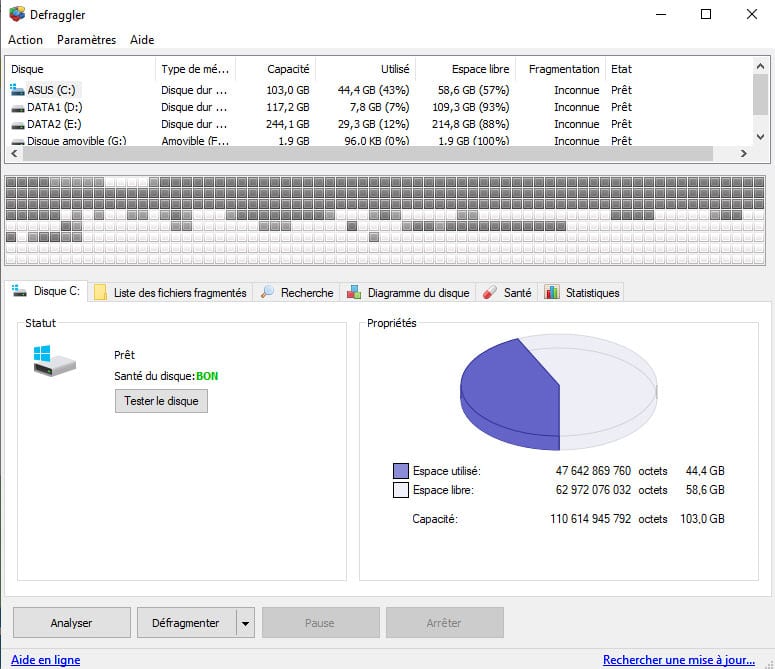775x669 pixels.
Task: Click the 244,1 GB capacity cell
Action: (288, 124)
